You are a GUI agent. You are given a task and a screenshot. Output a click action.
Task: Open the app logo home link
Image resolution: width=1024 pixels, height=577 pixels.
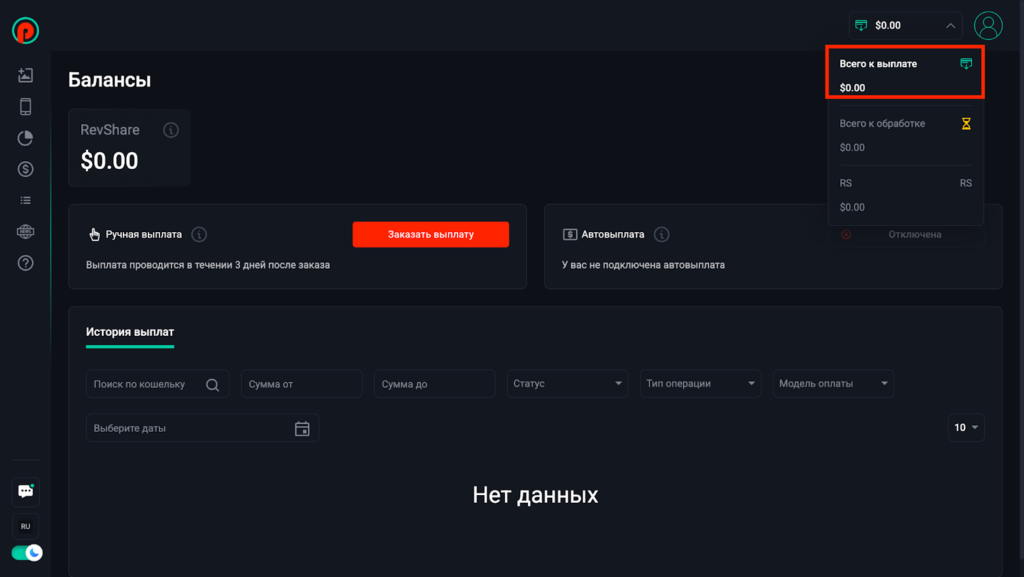click(25, 31)
